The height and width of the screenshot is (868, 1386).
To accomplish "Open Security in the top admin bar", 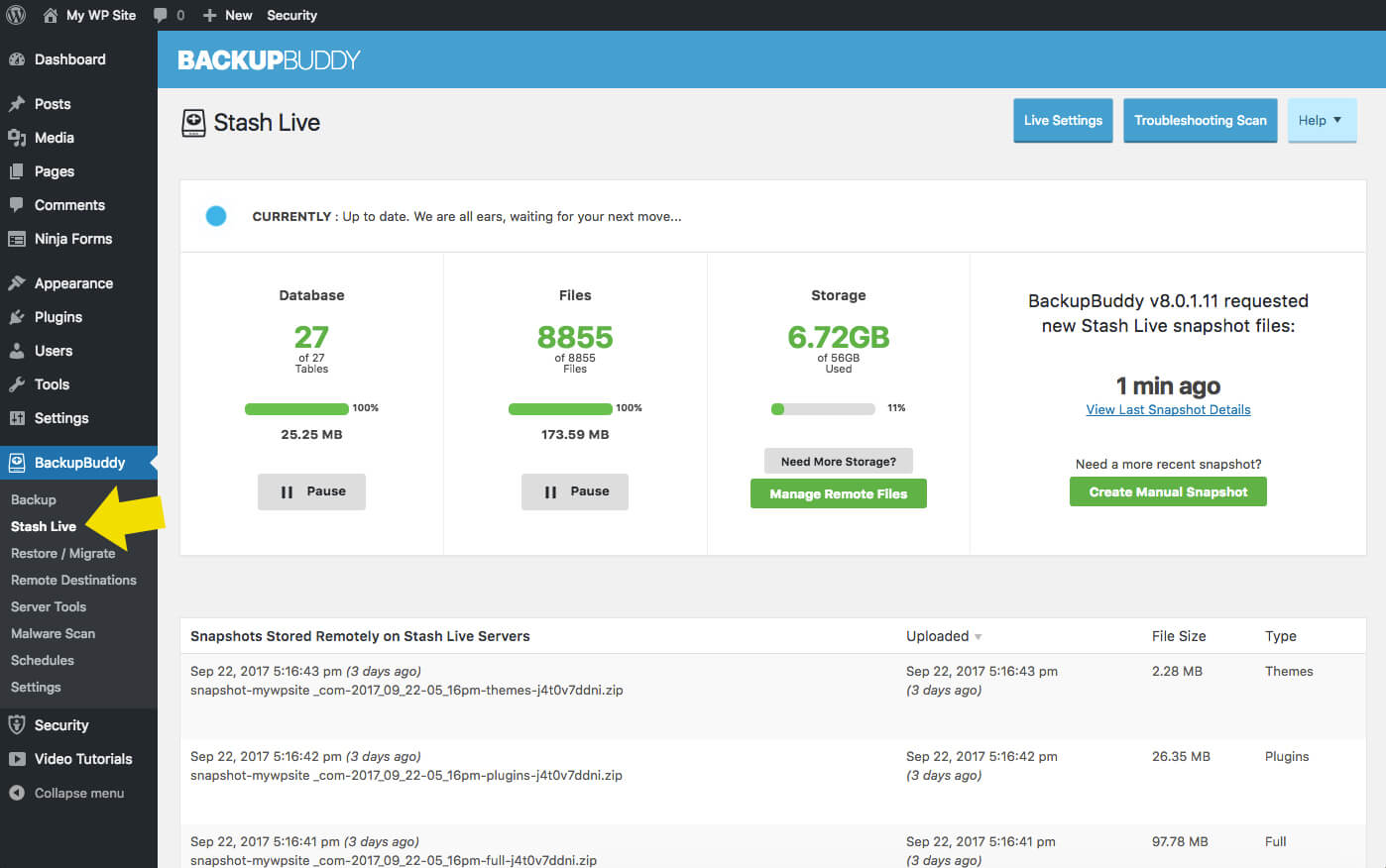I will tap(291, 15).
